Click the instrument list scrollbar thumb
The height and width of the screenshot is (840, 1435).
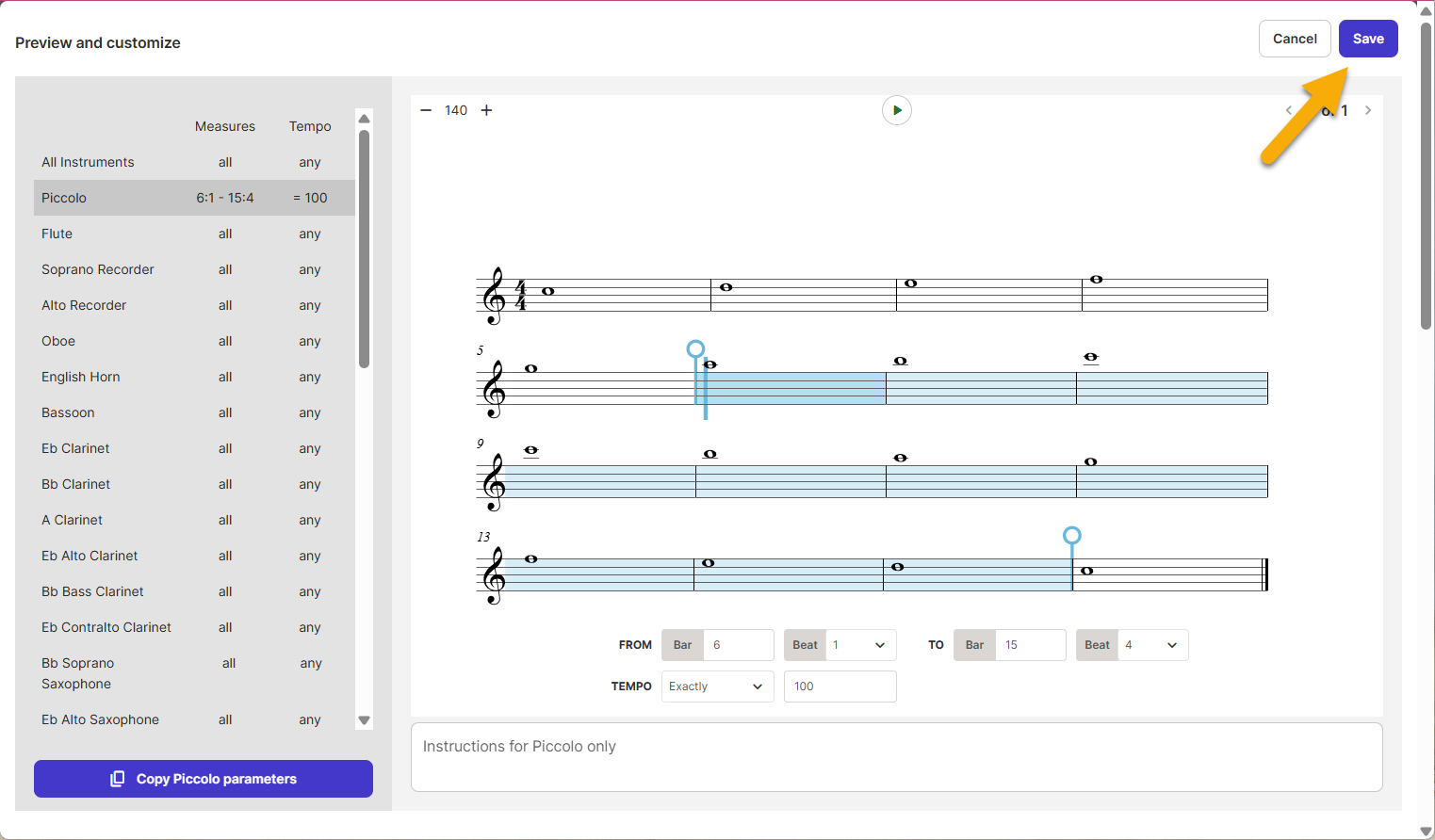364,250
